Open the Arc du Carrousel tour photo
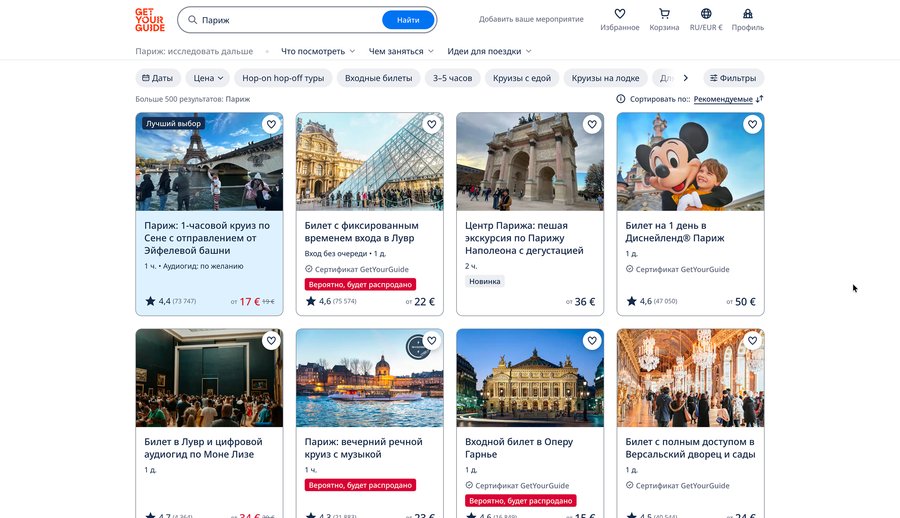 coord(530,161)
